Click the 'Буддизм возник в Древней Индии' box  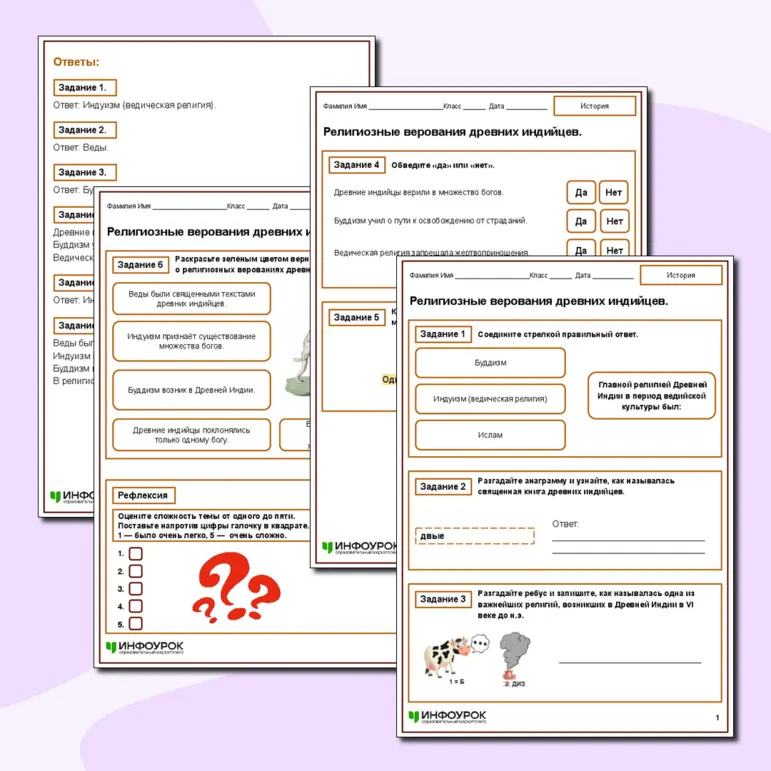(191, 390)
